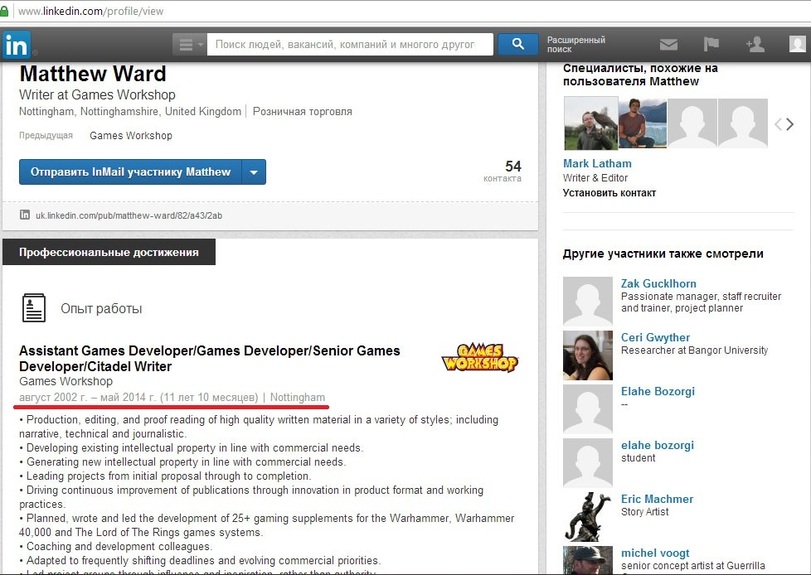811x575 pixels.
Task: Show previous similar profiles with left arrow
Action: (778, 124)
